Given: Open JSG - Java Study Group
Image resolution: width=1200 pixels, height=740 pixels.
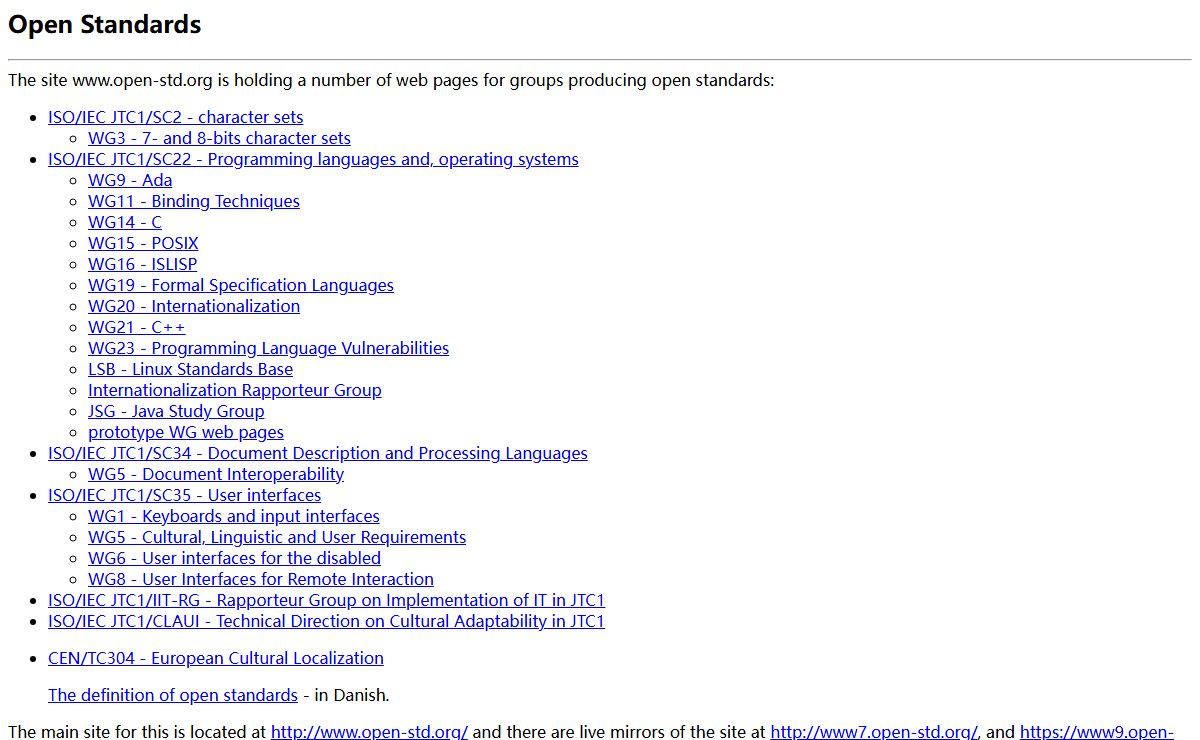Looking at the screenshot, I should click(176, 411).
